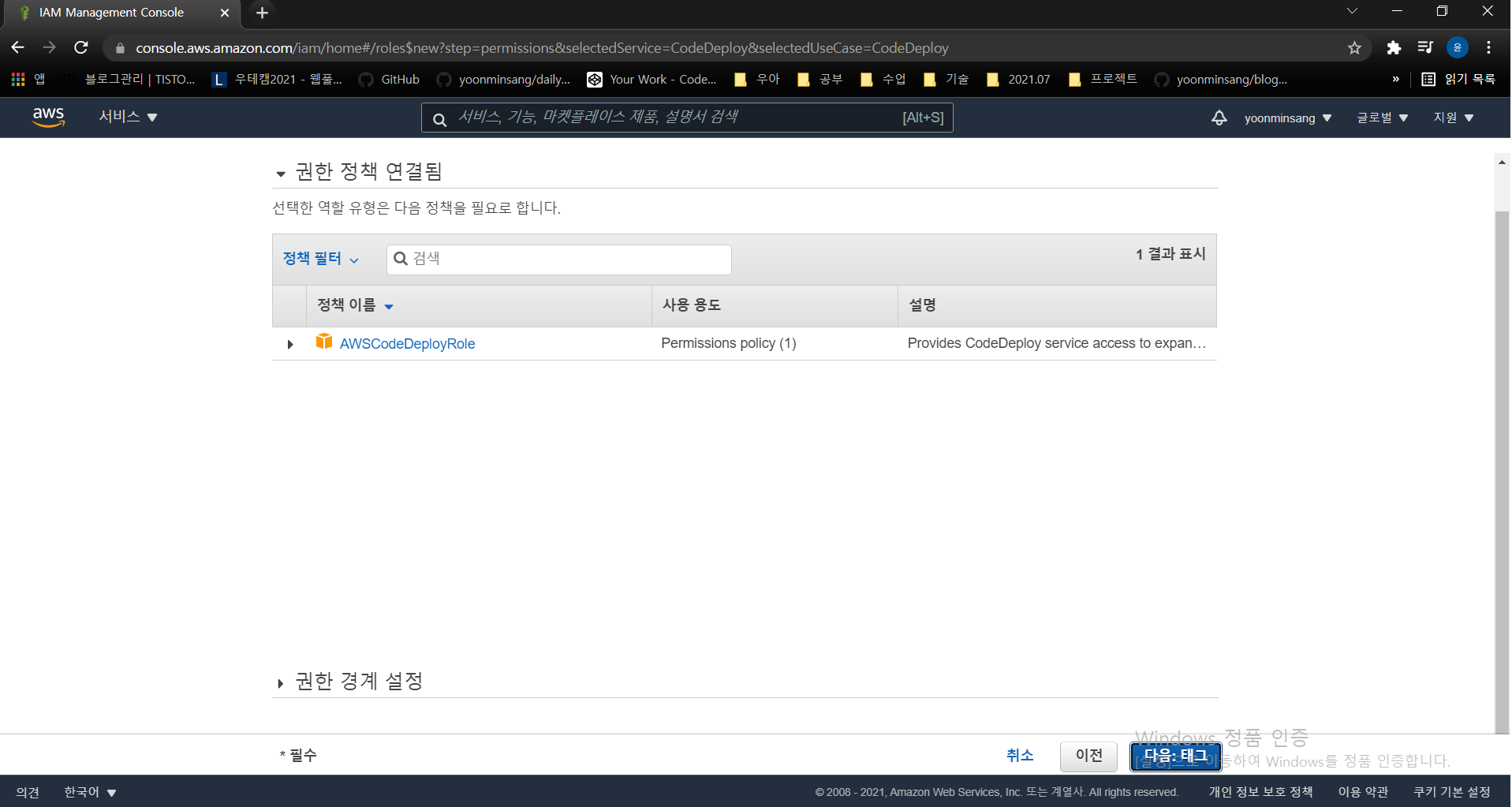The image size is (1512, 807).
Task: Open the media control icon in Chrome toolbar
Action: [1425, 47]
